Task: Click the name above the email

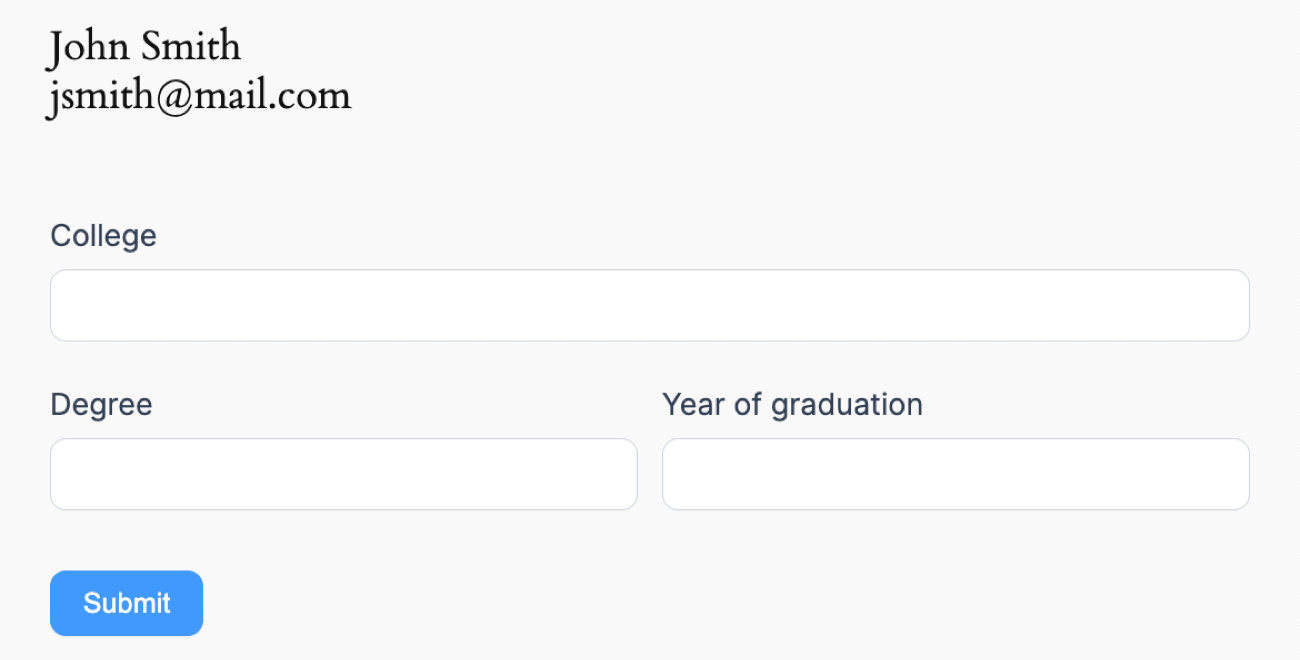Action: pyautogui.click(x=145, y=47)
